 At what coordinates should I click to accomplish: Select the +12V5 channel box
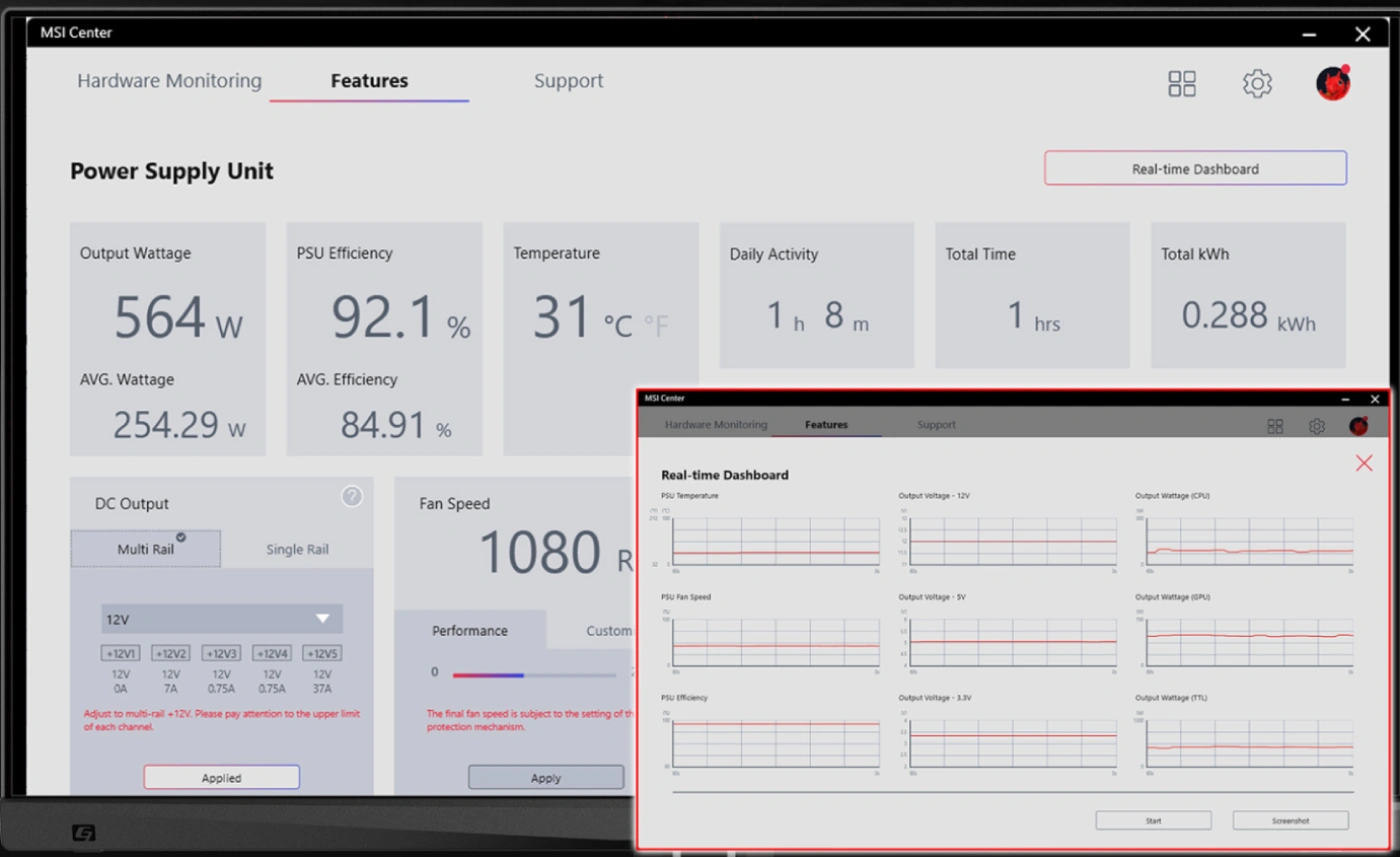pos(321,653)
